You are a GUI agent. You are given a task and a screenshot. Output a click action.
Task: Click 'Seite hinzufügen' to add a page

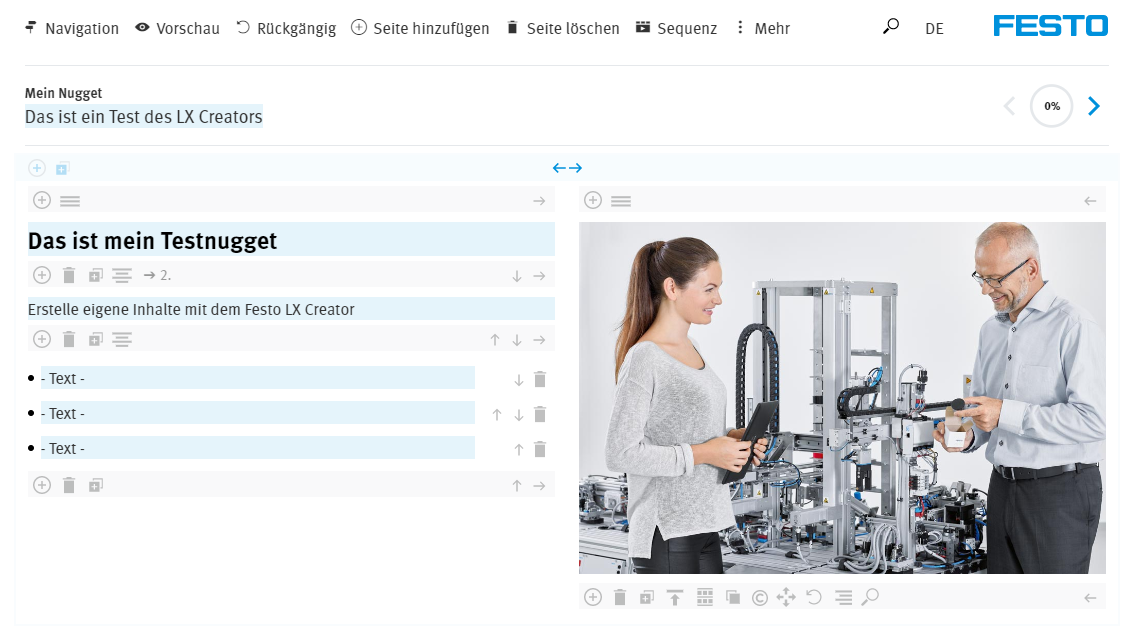click(418, 28)
